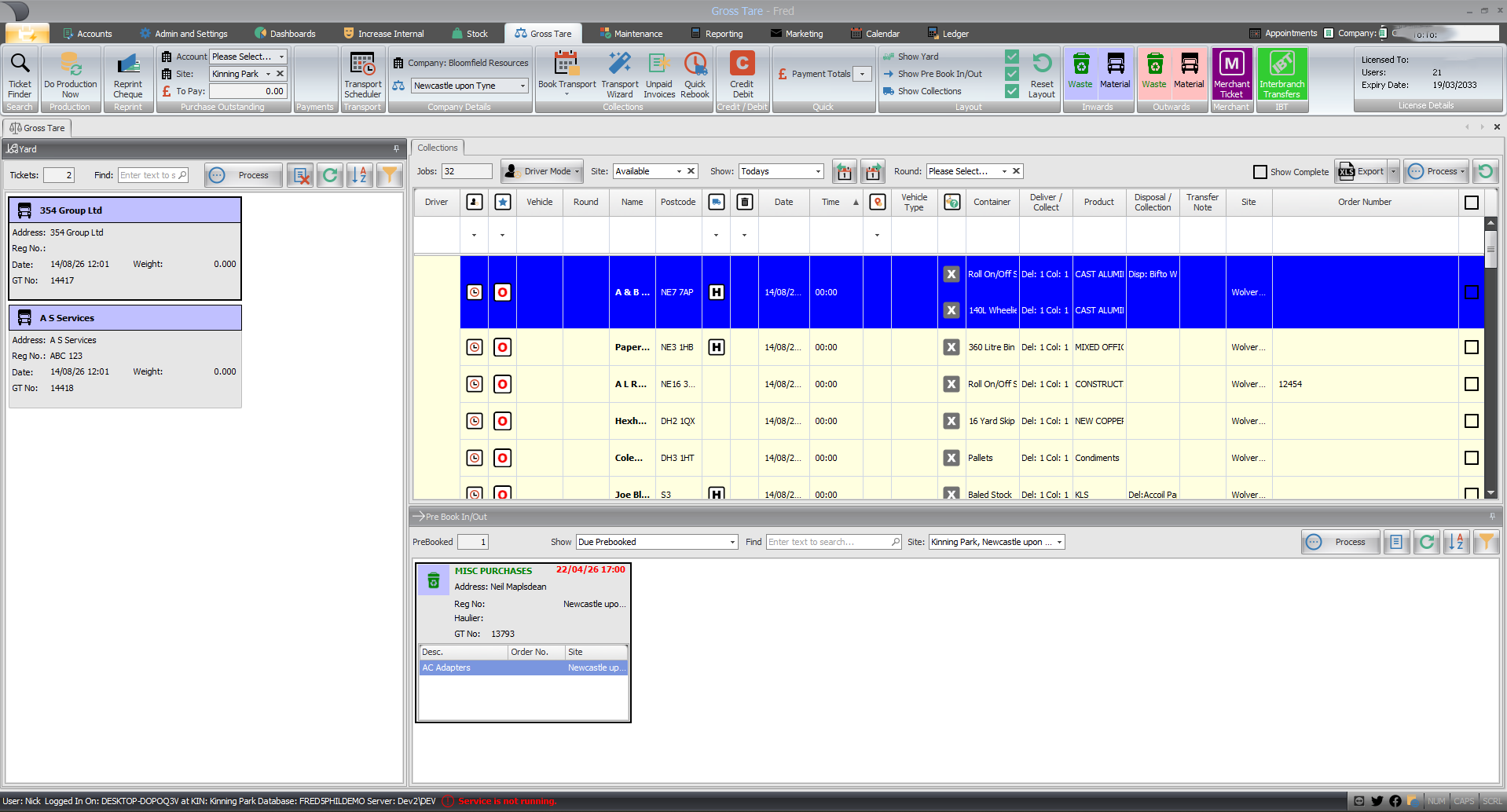Image resolution: width=1507 pixels, height=812 pixels.
Task: Open Book Transport
Action: pyautogui.click(x=566, y=75)
